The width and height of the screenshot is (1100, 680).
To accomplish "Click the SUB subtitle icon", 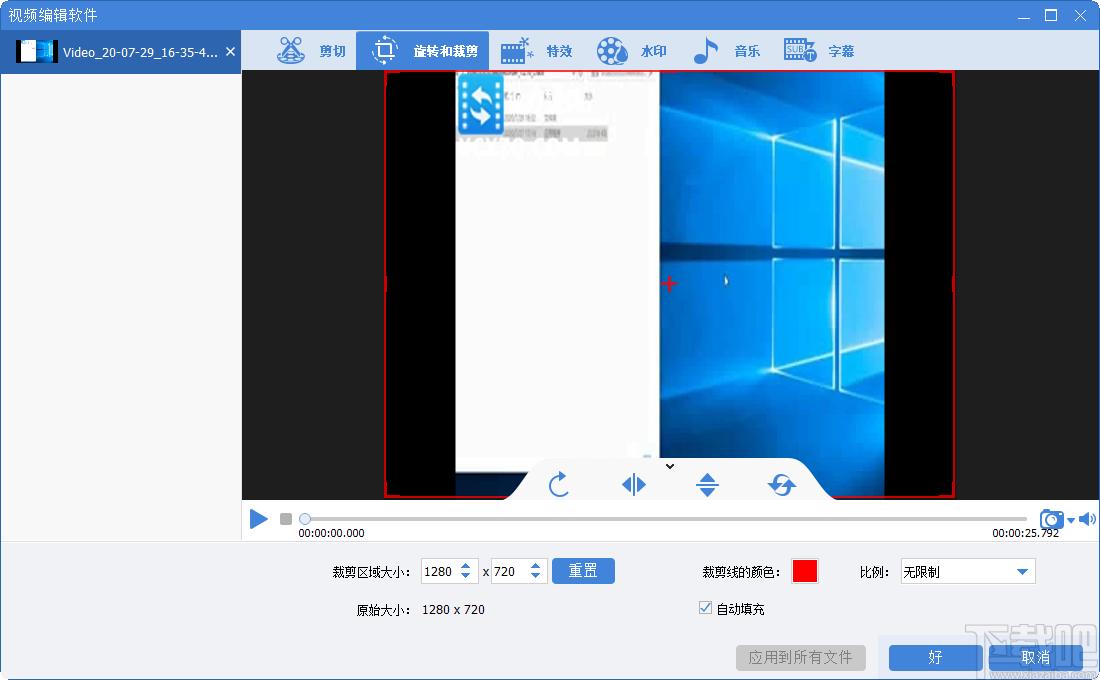I will pyautogui.click(x=800, y=51).
